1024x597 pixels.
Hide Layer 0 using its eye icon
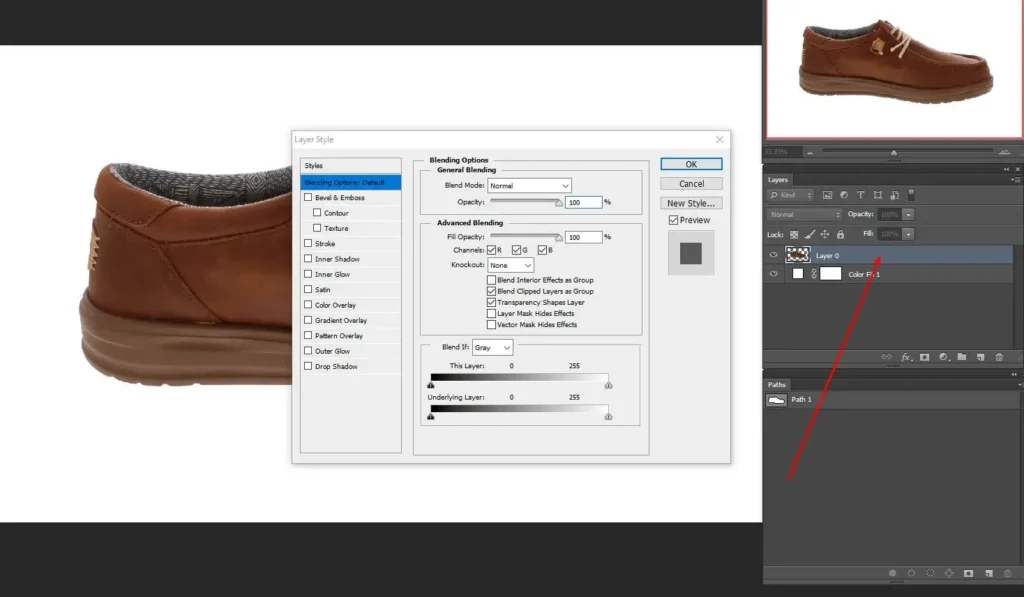(x=773, y=256)
